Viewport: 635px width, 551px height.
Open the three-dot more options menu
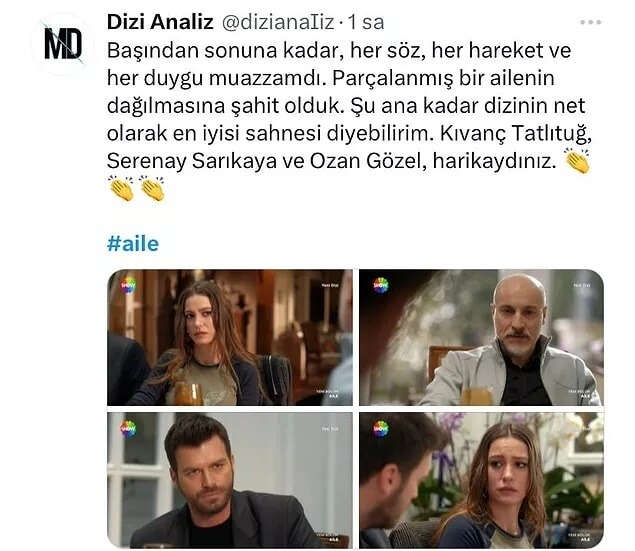590,22
